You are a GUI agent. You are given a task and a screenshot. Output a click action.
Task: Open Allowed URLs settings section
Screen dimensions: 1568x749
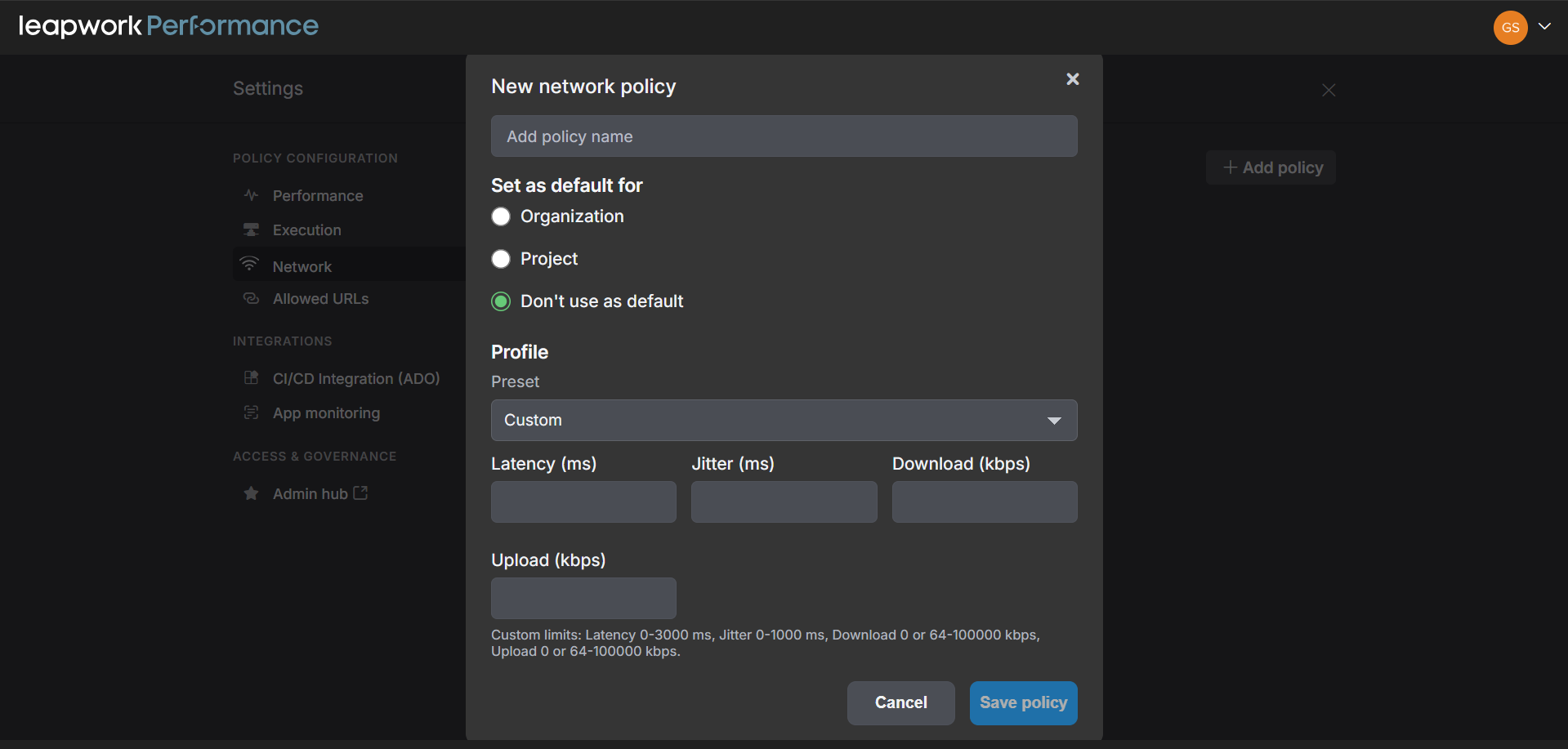tap(320, 299)
